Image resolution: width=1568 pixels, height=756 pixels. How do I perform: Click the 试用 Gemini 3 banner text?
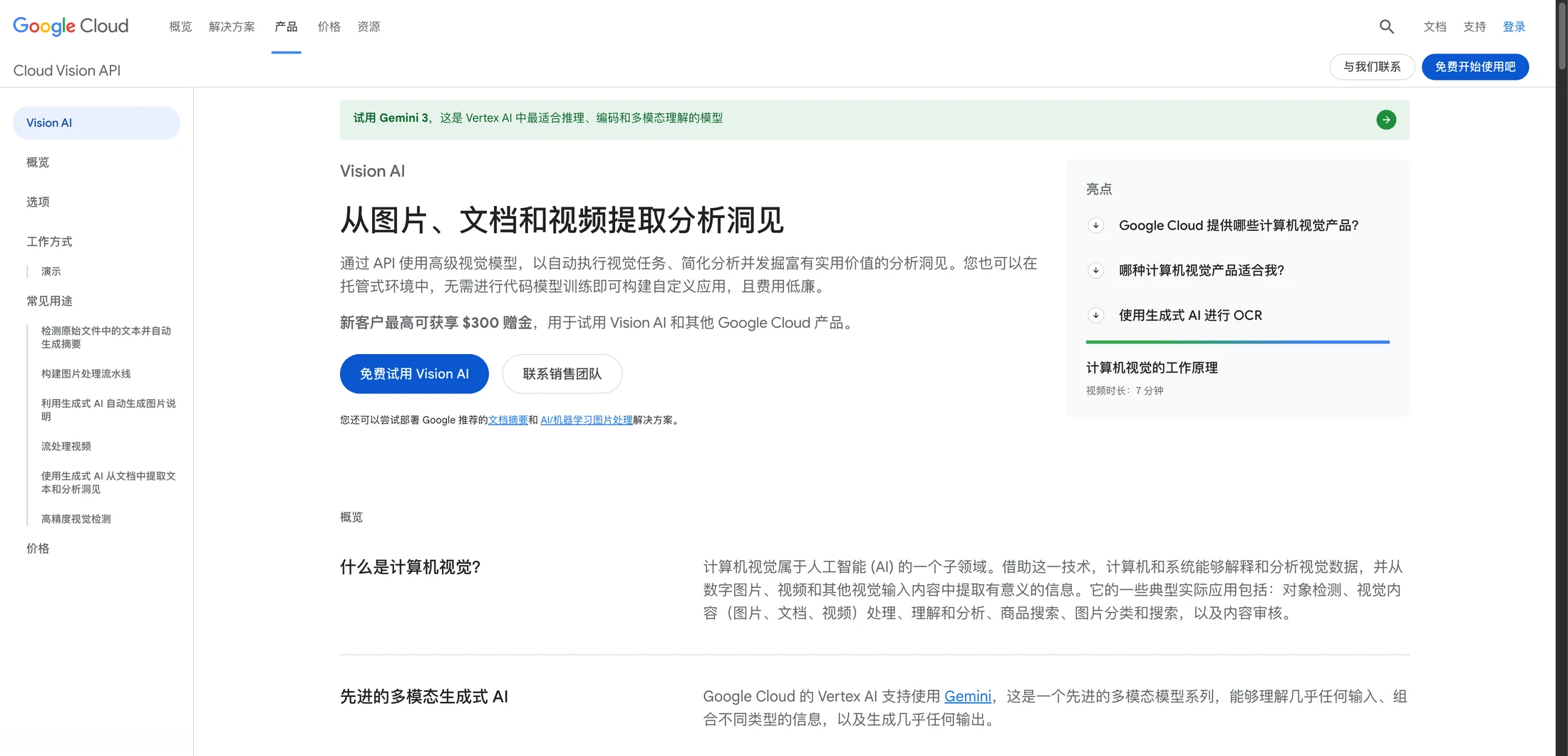(538, 118)
